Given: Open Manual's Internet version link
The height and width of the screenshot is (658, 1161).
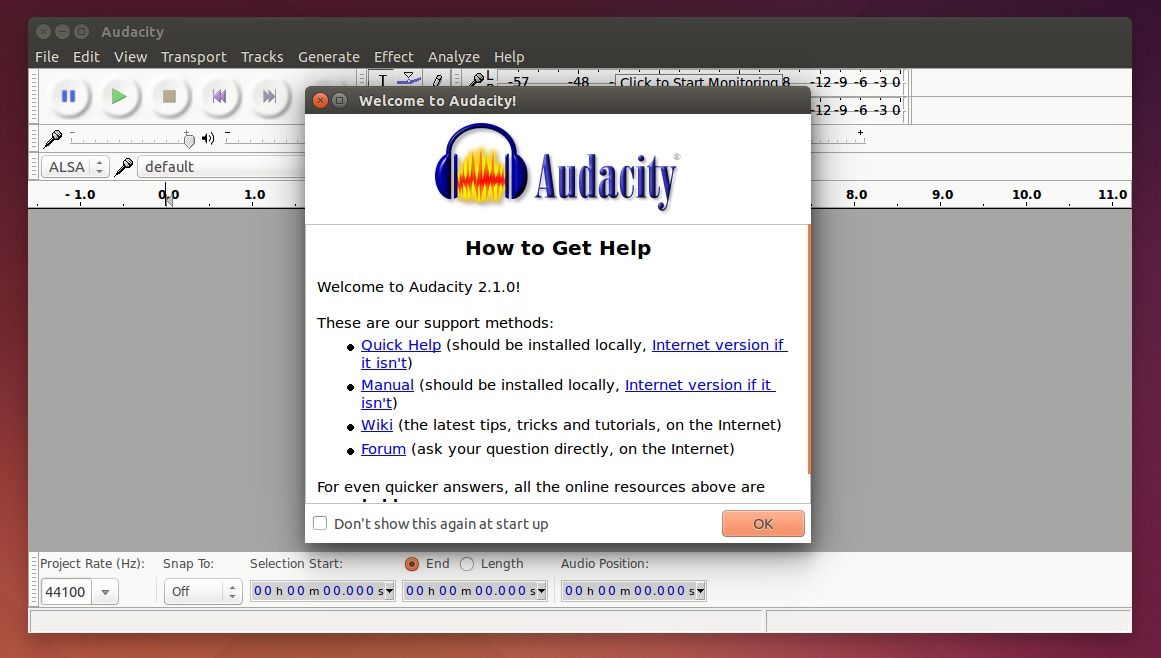Looking at the screenshot, I should (699, 385).
